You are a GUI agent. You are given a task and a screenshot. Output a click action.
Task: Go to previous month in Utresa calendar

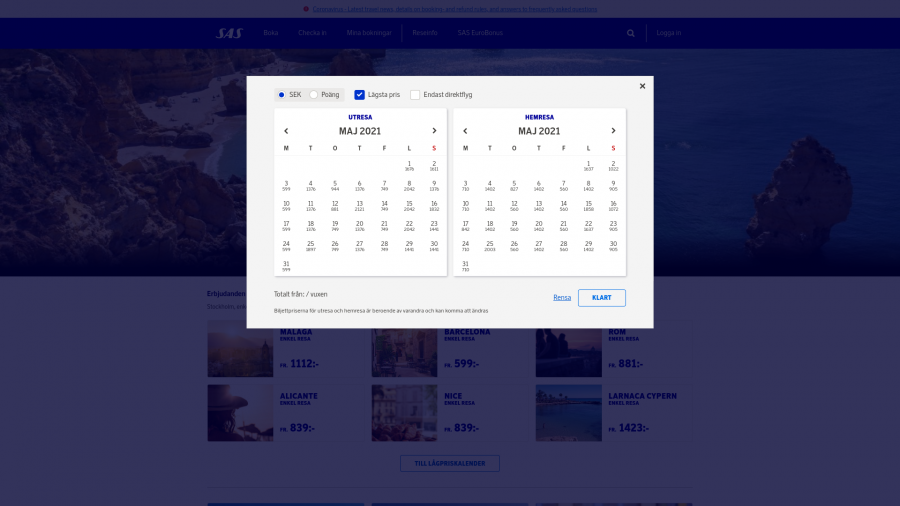coord(286,131)
